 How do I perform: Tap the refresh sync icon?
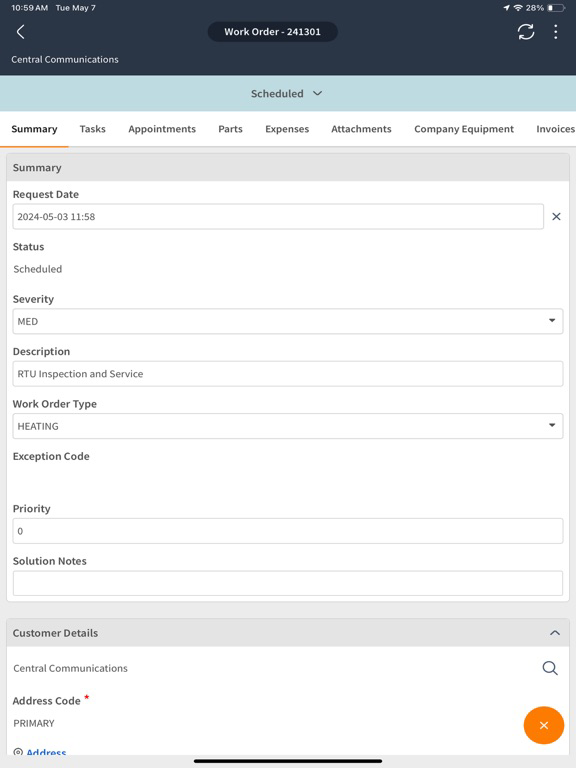pyautogui.click(x=526, y=32)
